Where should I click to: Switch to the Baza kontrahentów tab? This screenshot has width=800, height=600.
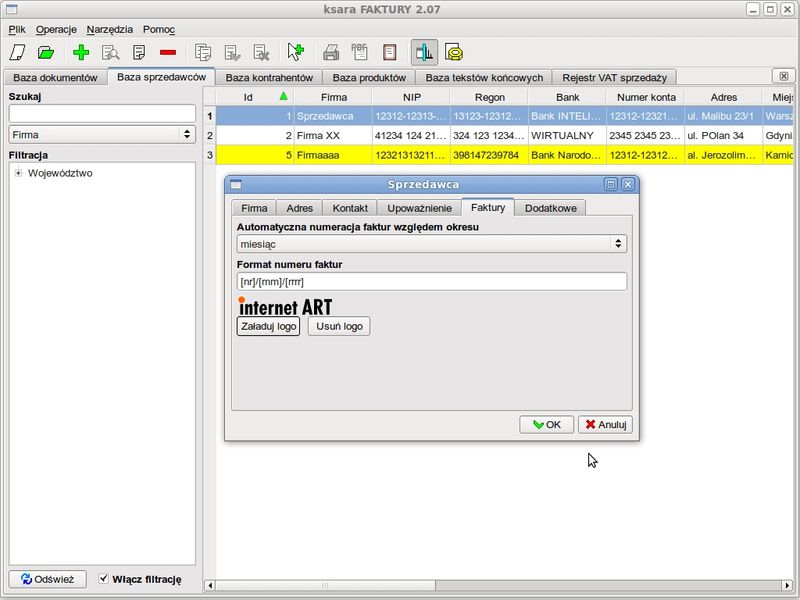269,77
